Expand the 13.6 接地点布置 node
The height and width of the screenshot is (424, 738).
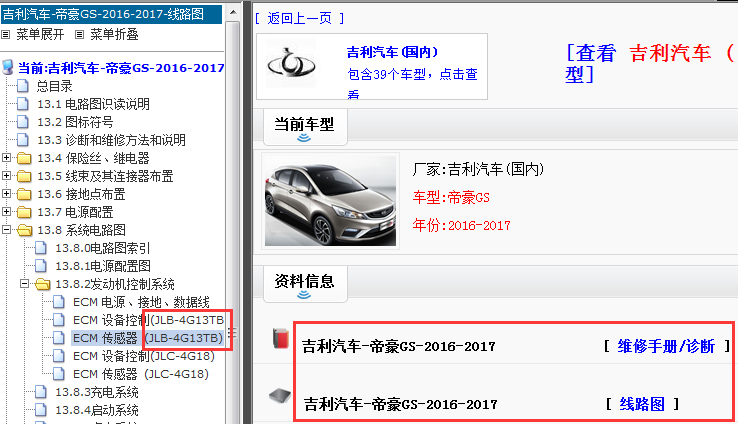coord(6,193)
